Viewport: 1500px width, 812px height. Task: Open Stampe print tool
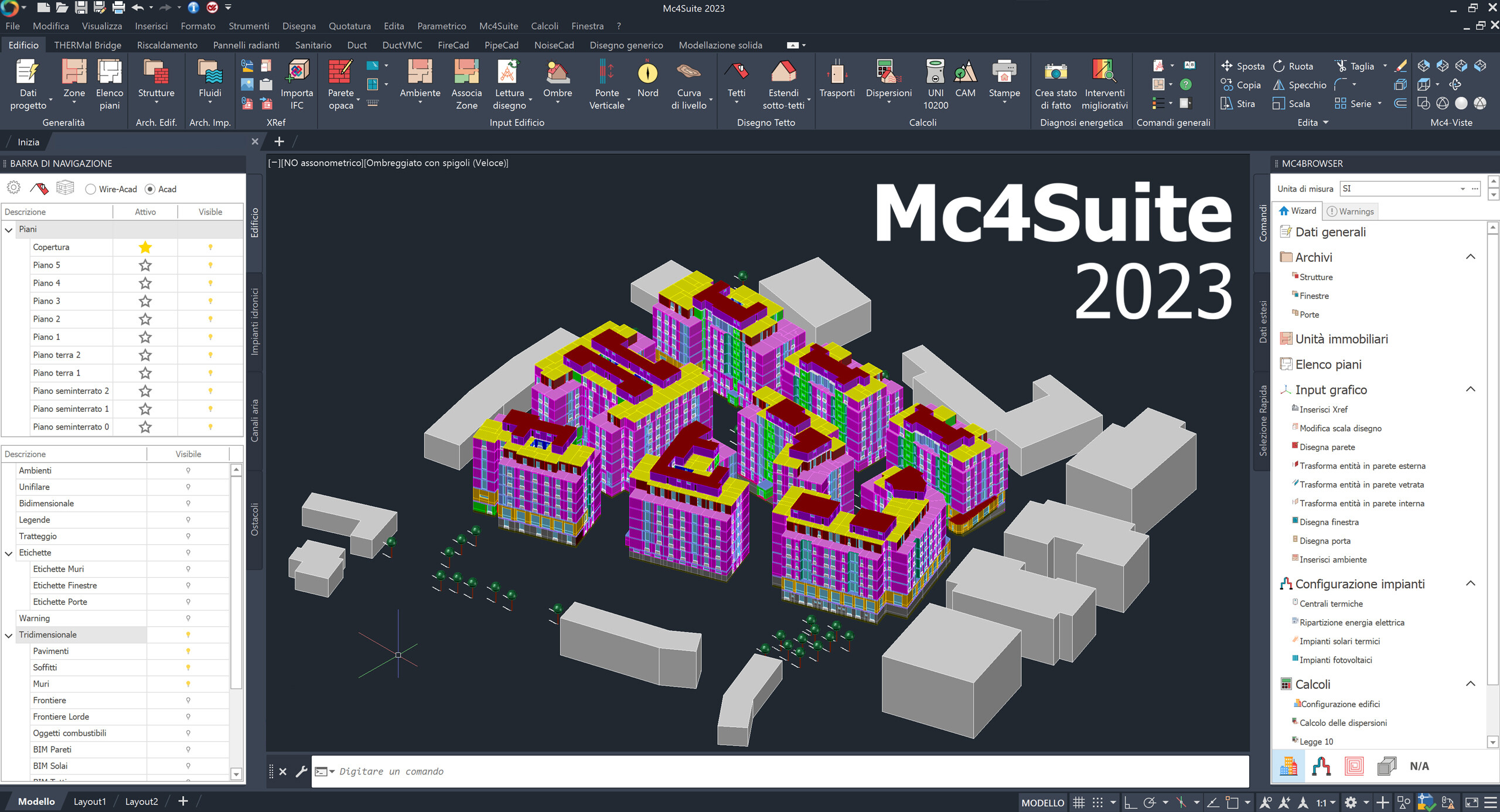[x=1004, y=81]
